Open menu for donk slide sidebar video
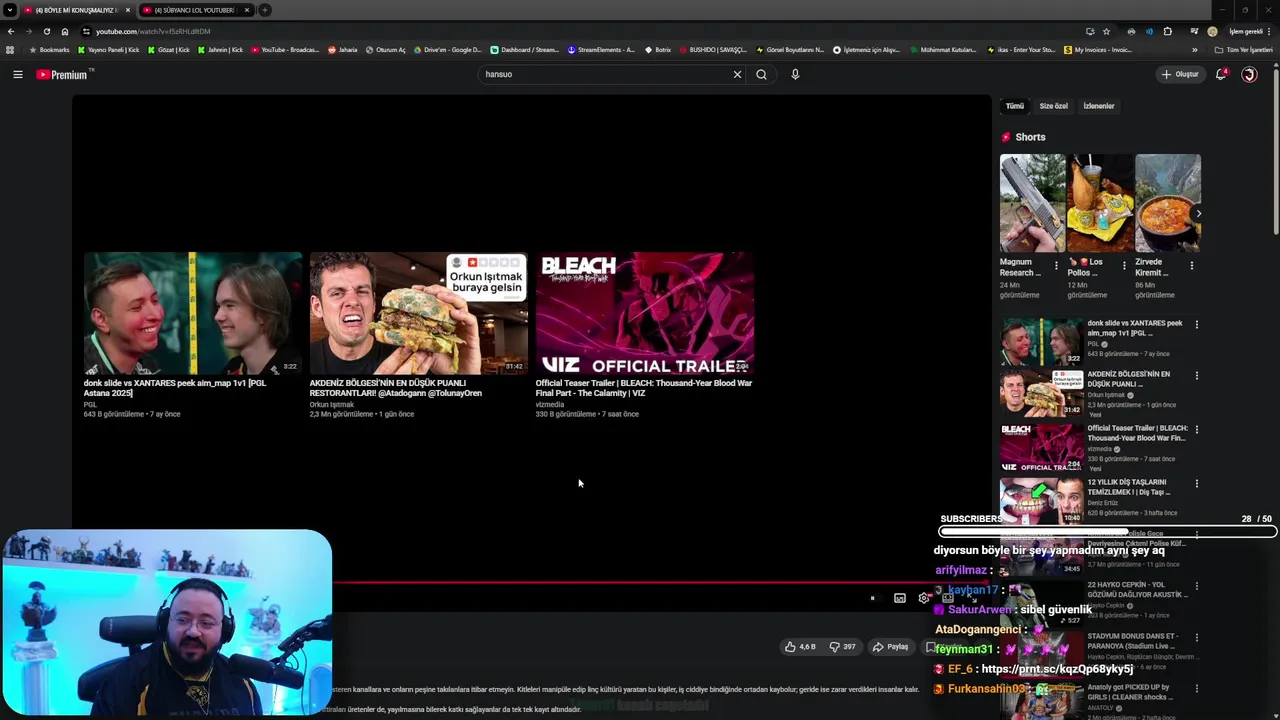This screenshot has height=720, width=1280. 1196,324
